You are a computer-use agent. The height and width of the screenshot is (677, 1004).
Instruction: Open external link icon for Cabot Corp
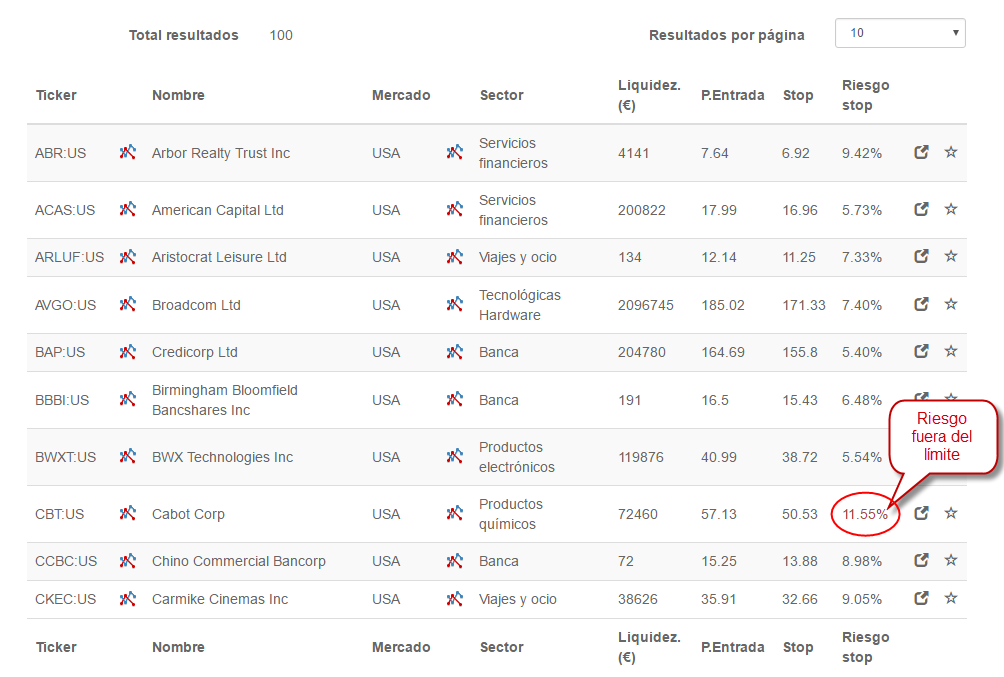pyautogui.click(x=921, y=513)
